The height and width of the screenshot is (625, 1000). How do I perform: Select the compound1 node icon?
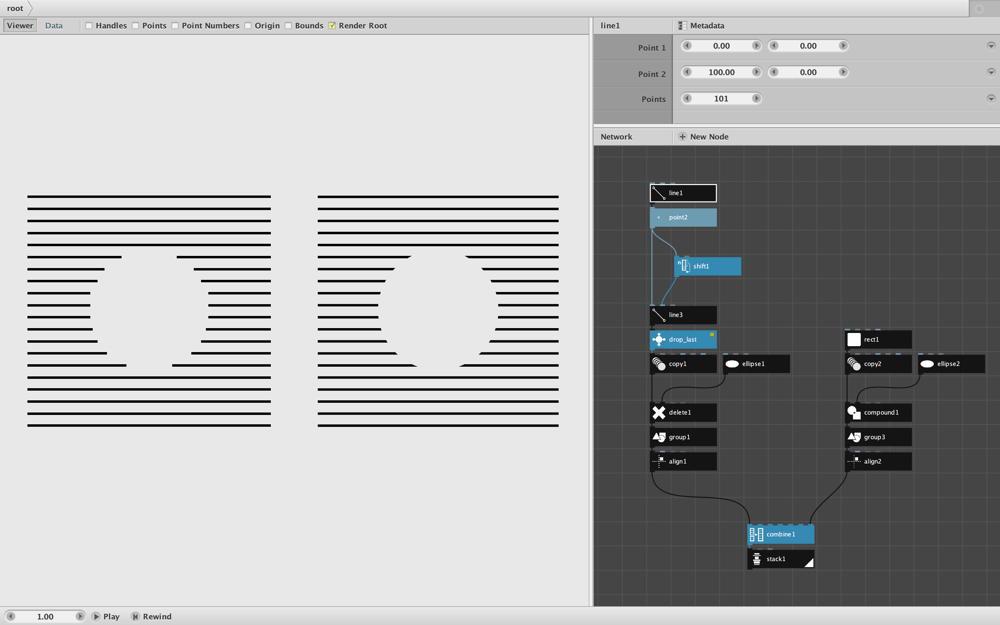coord(854,413)
